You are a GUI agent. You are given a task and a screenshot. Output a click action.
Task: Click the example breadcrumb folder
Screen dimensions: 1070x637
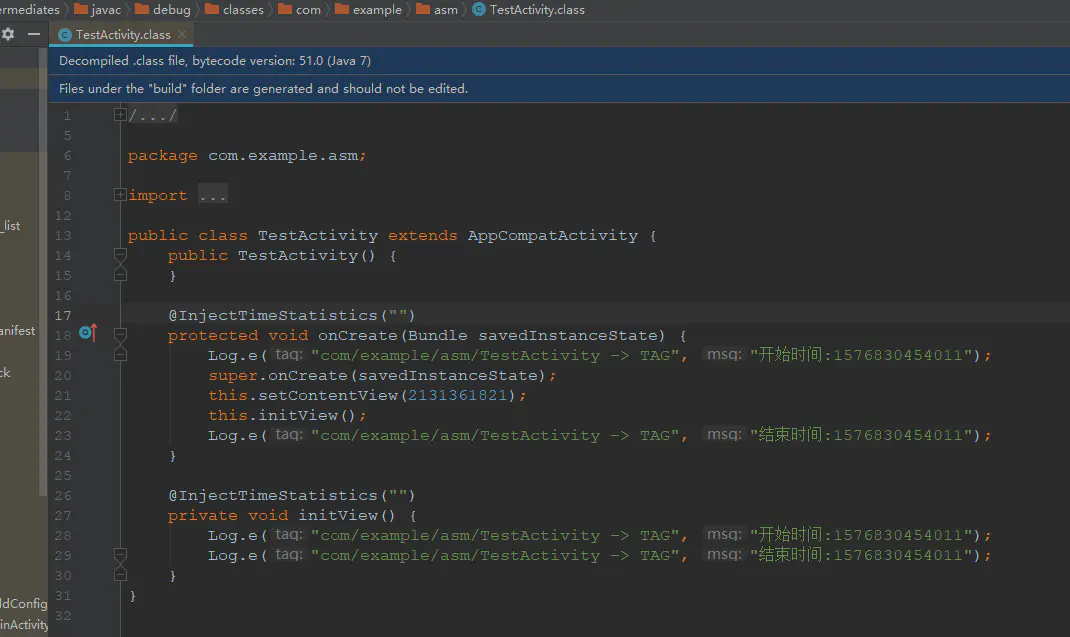click(368, 10)
